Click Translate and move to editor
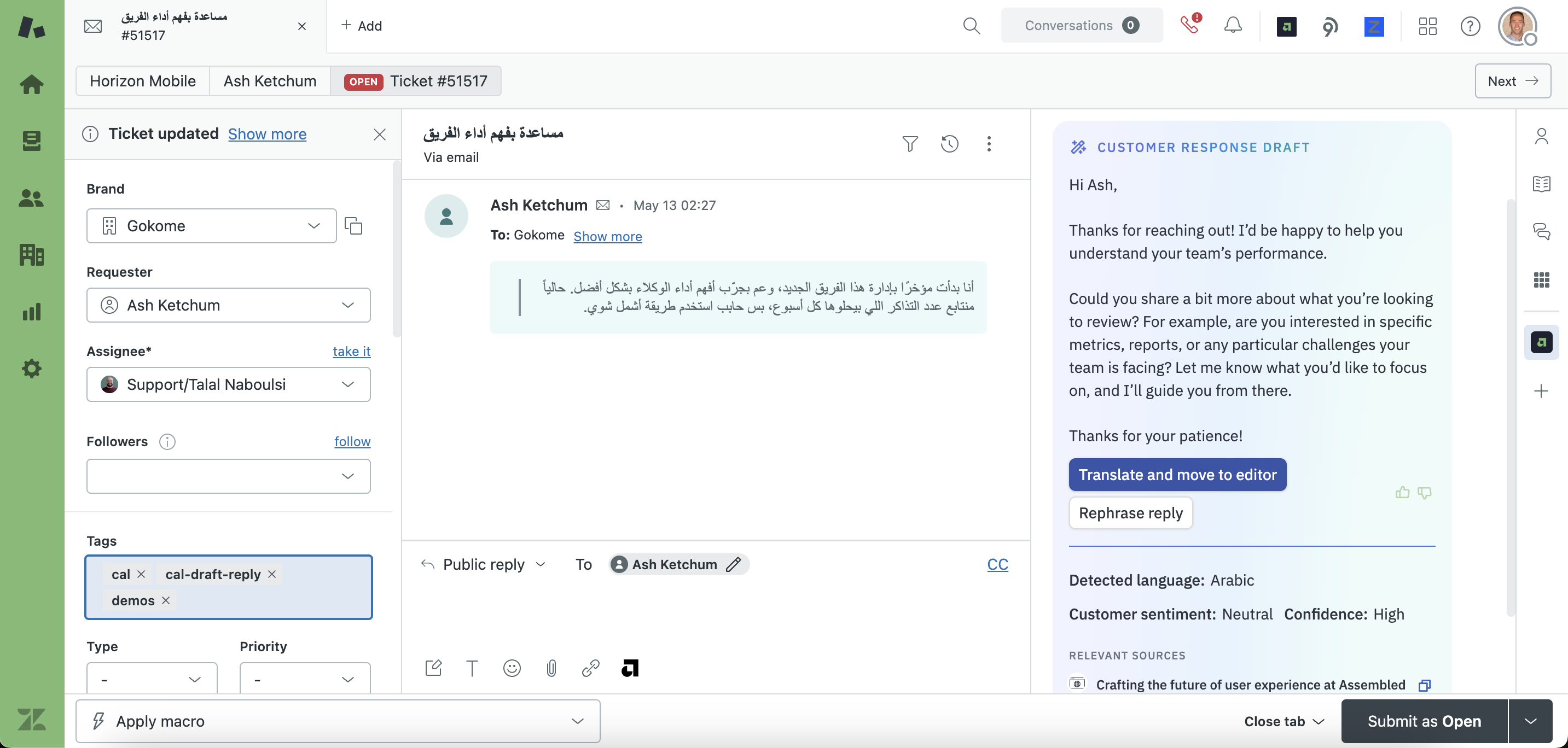 pos(1177,475)
